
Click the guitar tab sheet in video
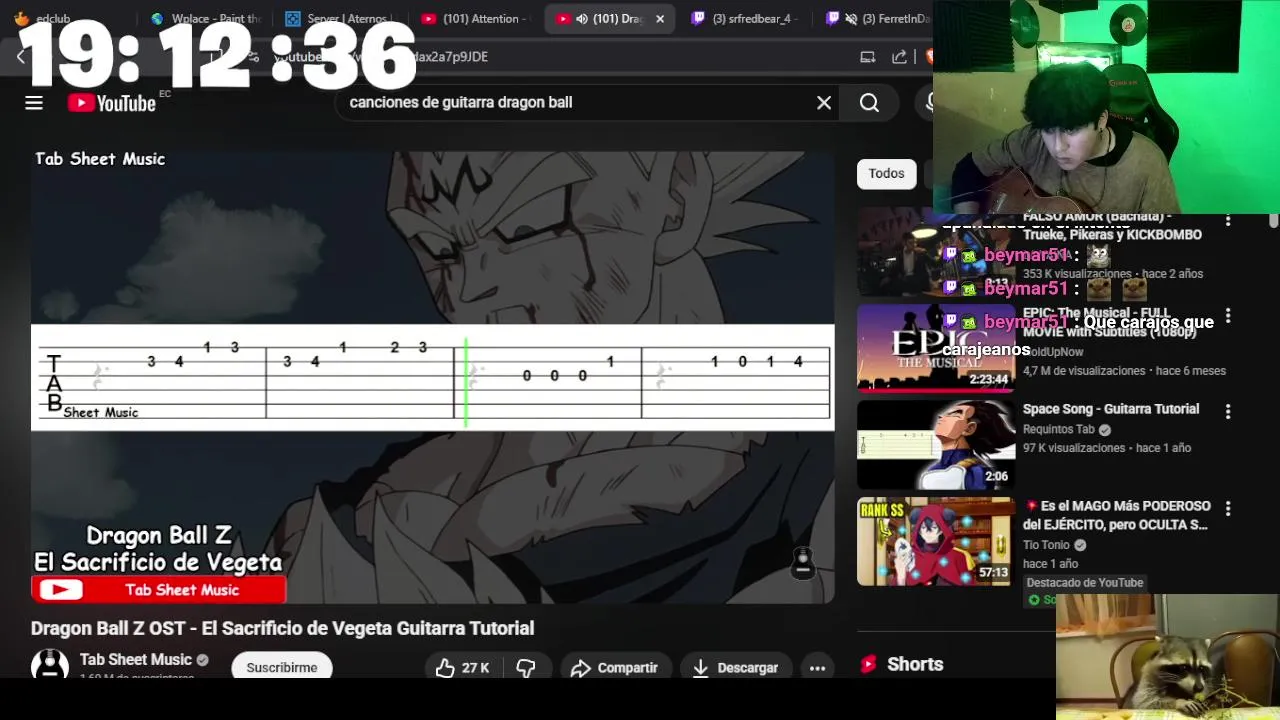point(433,377)
